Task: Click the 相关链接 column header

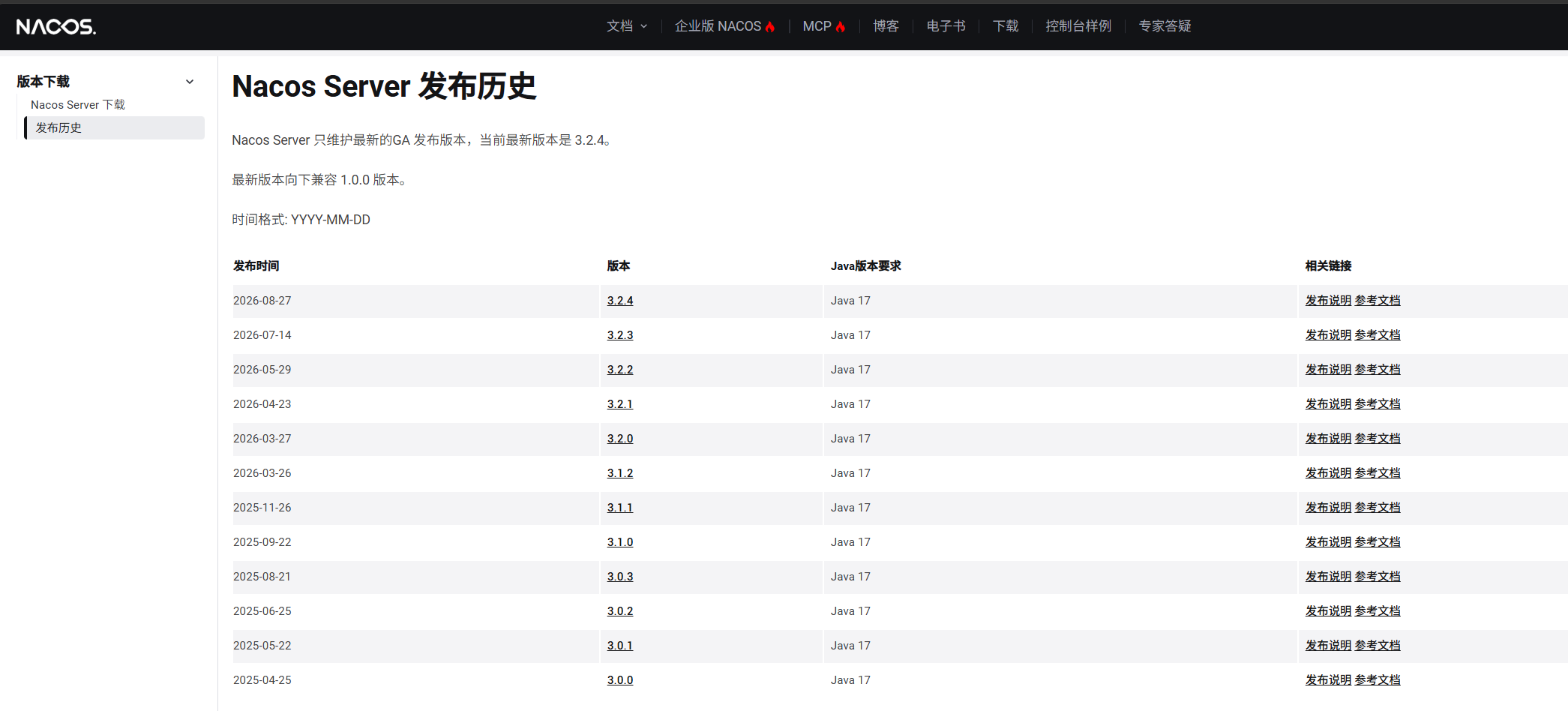Action: tap(1329, 266)
